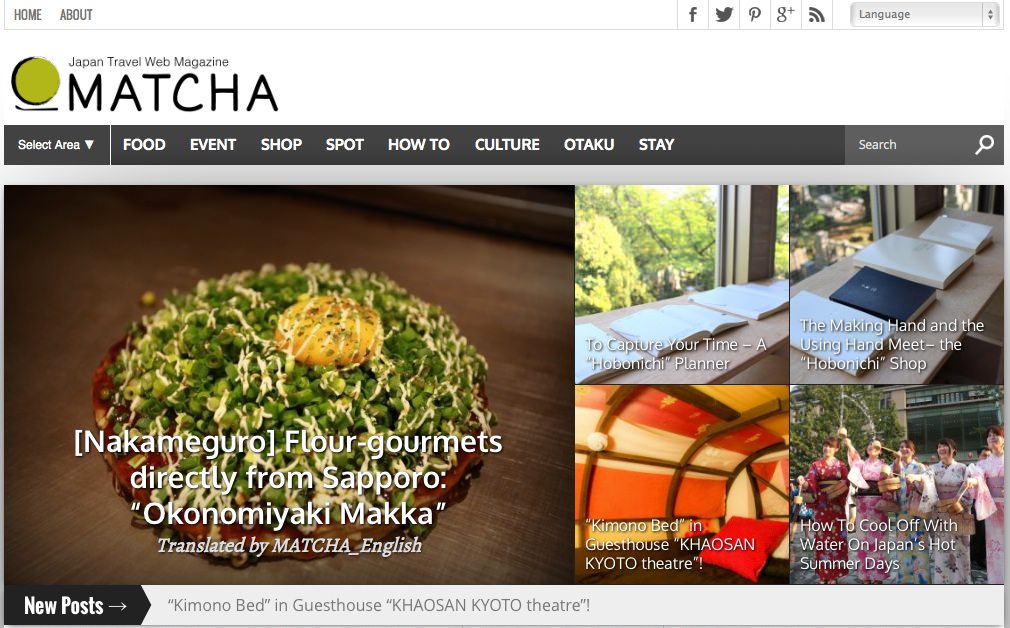Open the HOW TO section
Image resolution: width=1010 pixels, height=628 pixels.
419,145
